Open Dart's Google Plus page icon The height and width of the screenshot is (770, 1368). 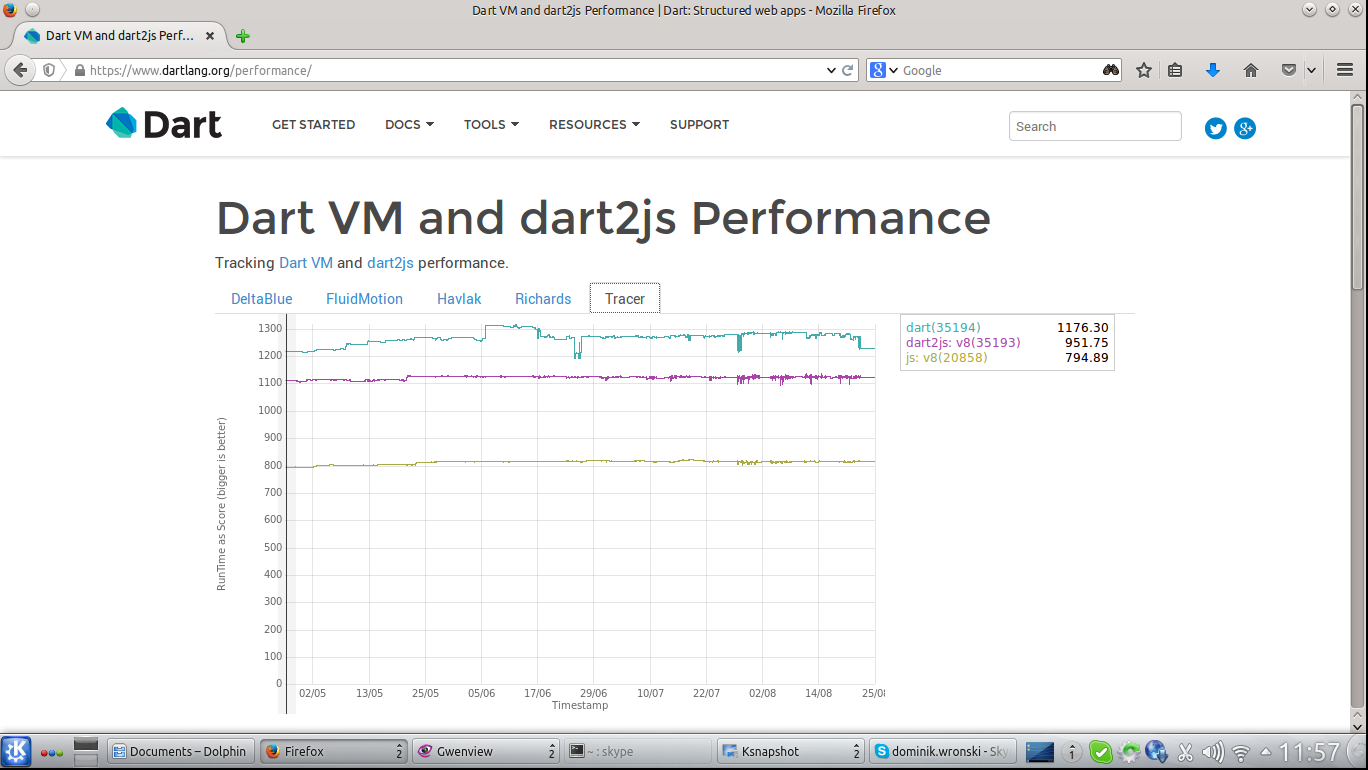point(1245,128)
